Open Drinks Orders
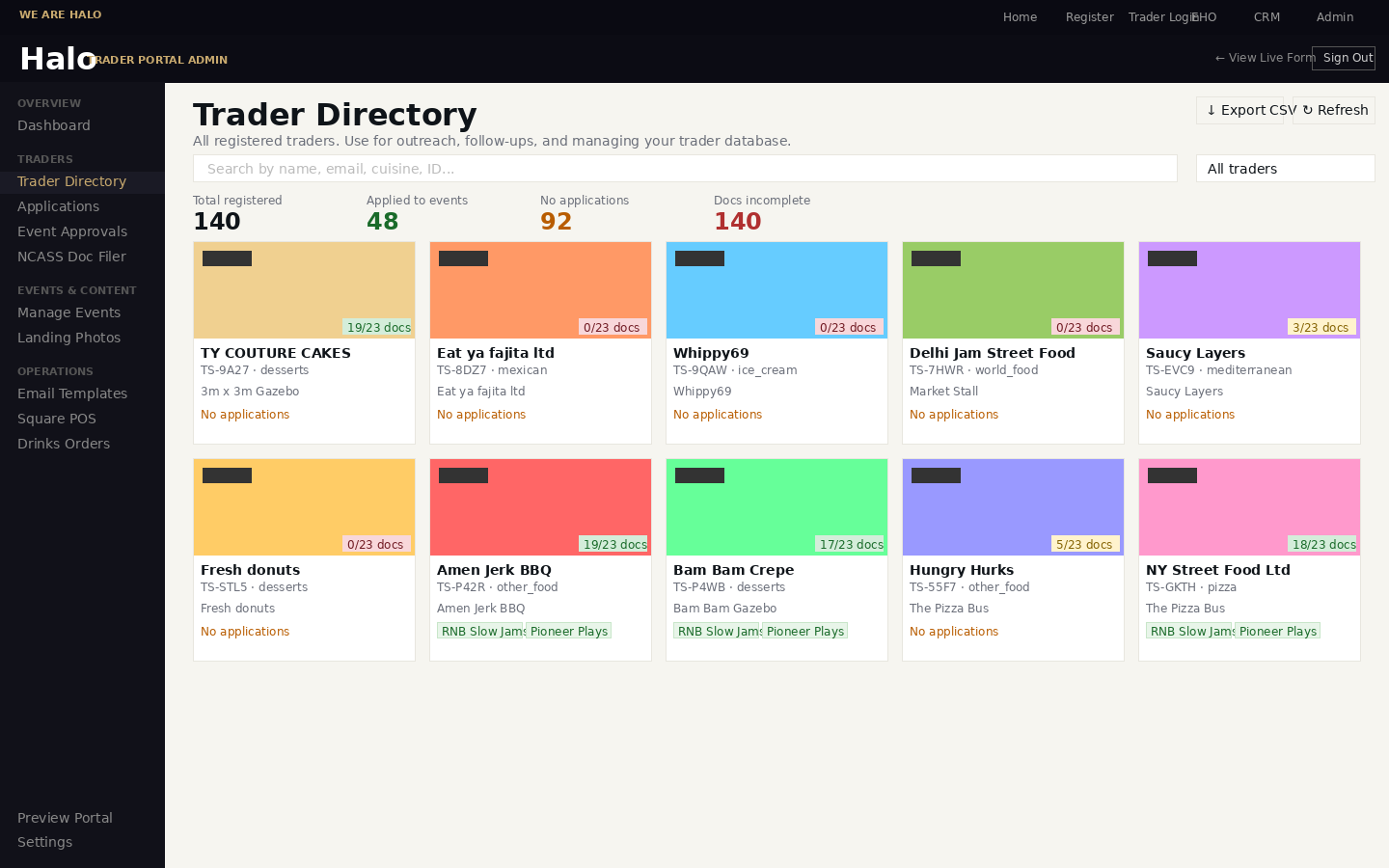The image size is (1389, 868). (62, 444)
